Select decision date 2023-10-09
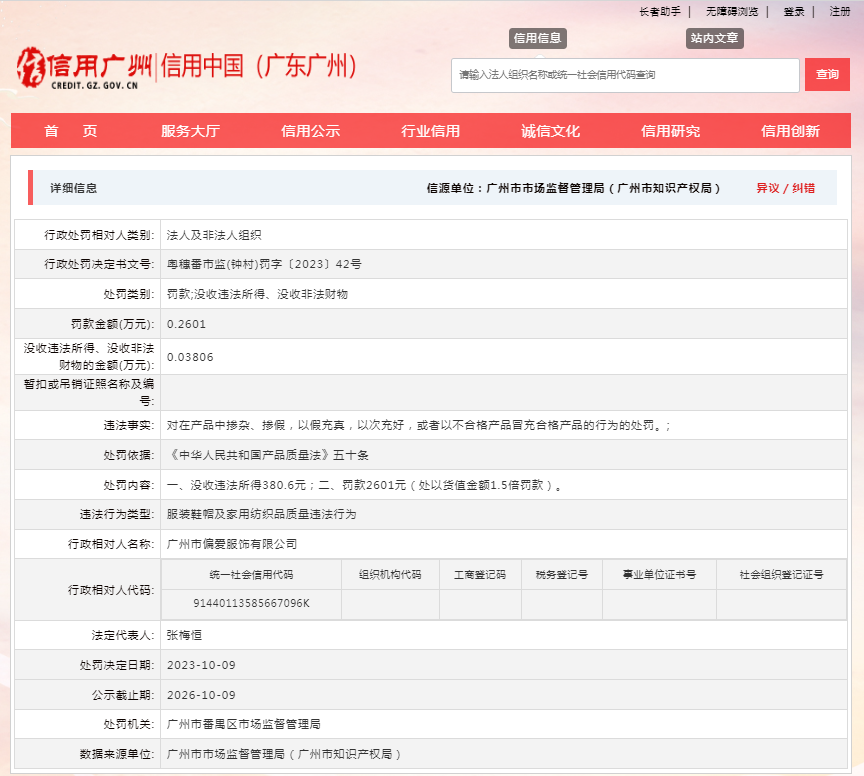This screenshot has height=776, width=864. tap(201, 665)
